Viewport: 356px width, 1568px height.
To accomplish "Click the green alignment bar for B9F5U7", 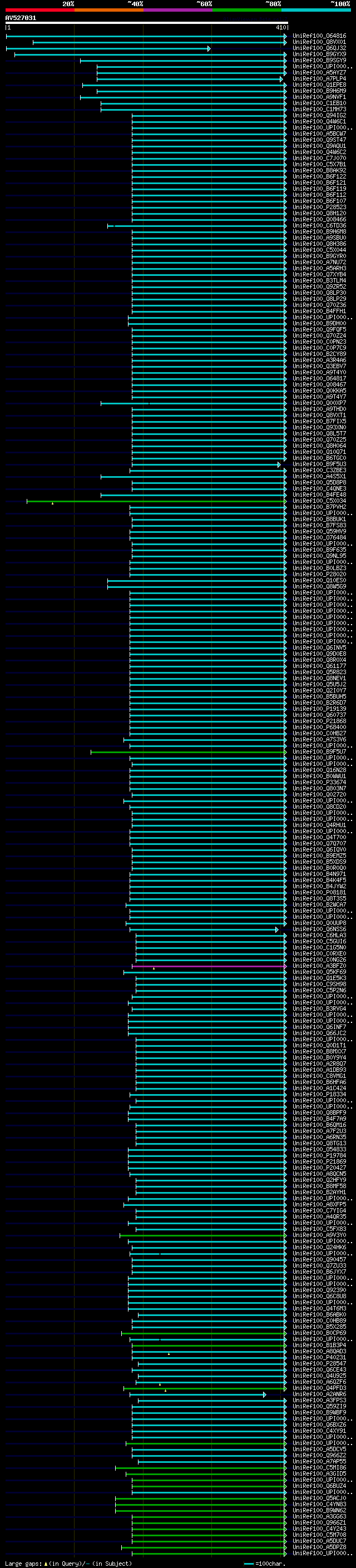I will coord(189,752).
